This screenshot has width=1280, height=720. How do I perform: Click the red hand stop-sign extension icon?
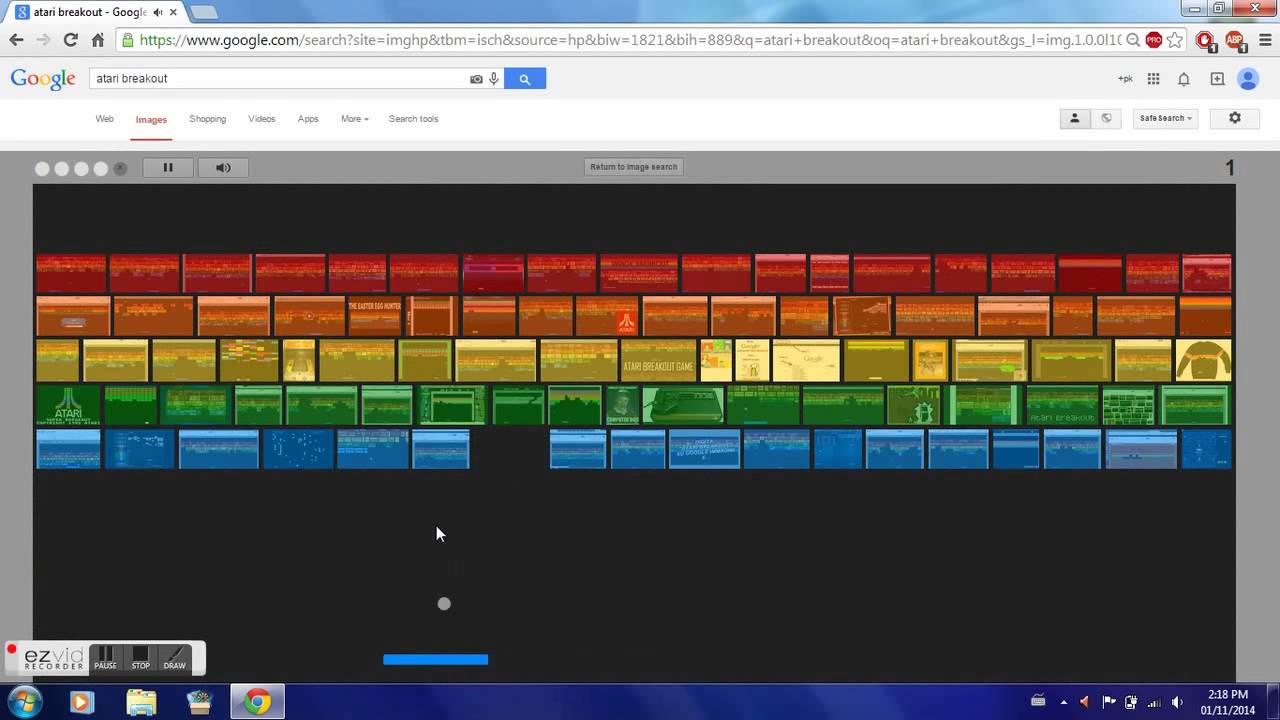tap(1205, 40)
